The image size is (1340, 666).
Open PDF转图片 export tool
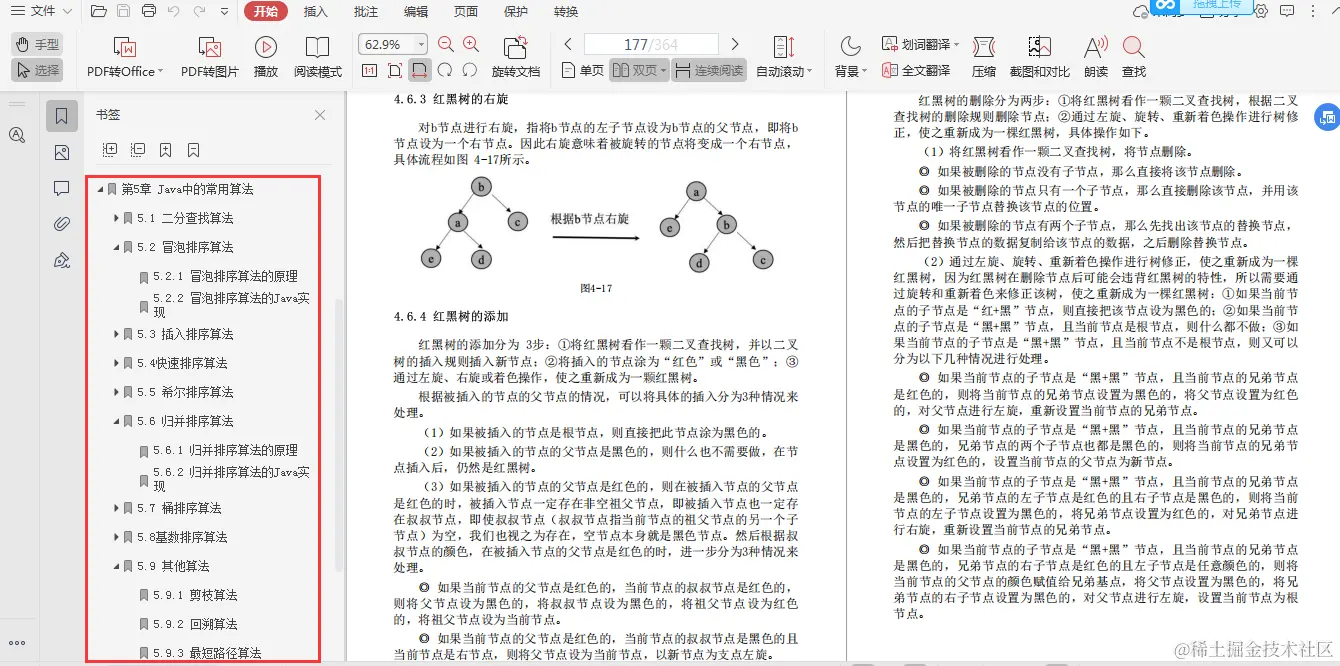click(x=208, y=54)
